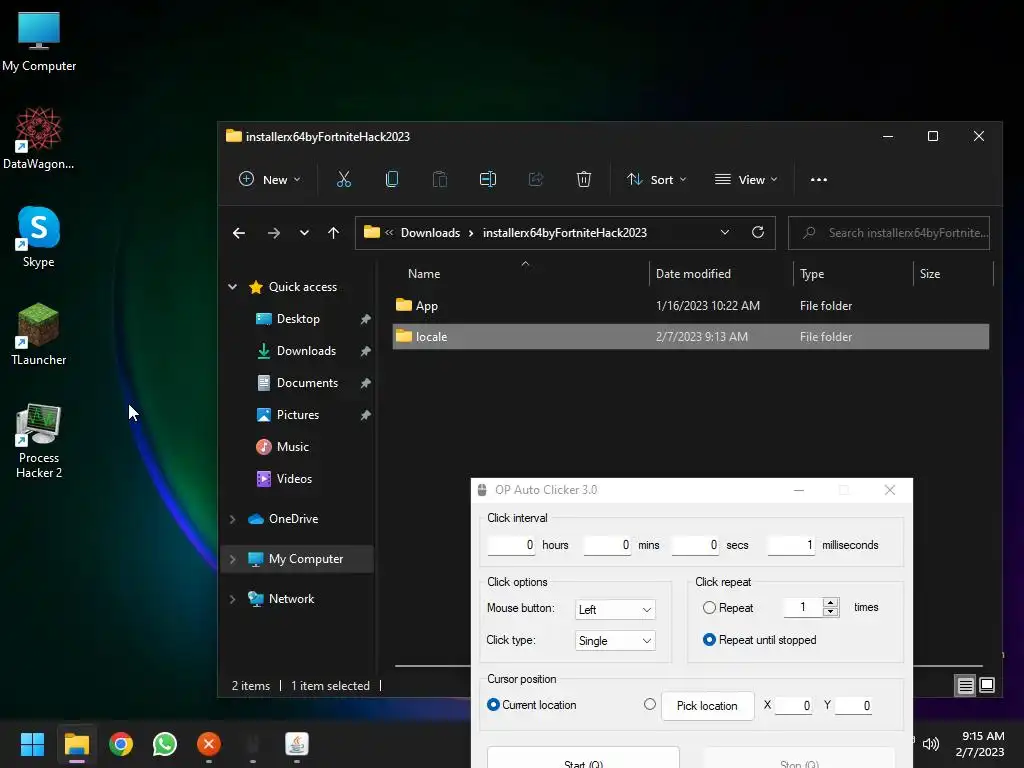
Task: Sort by the Type column header
Action: coord(812,274)
